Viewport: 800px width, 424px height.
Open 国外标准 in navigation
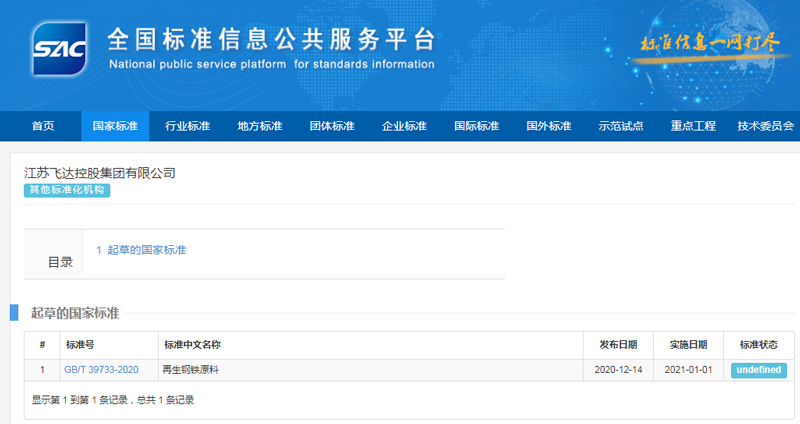549,126
